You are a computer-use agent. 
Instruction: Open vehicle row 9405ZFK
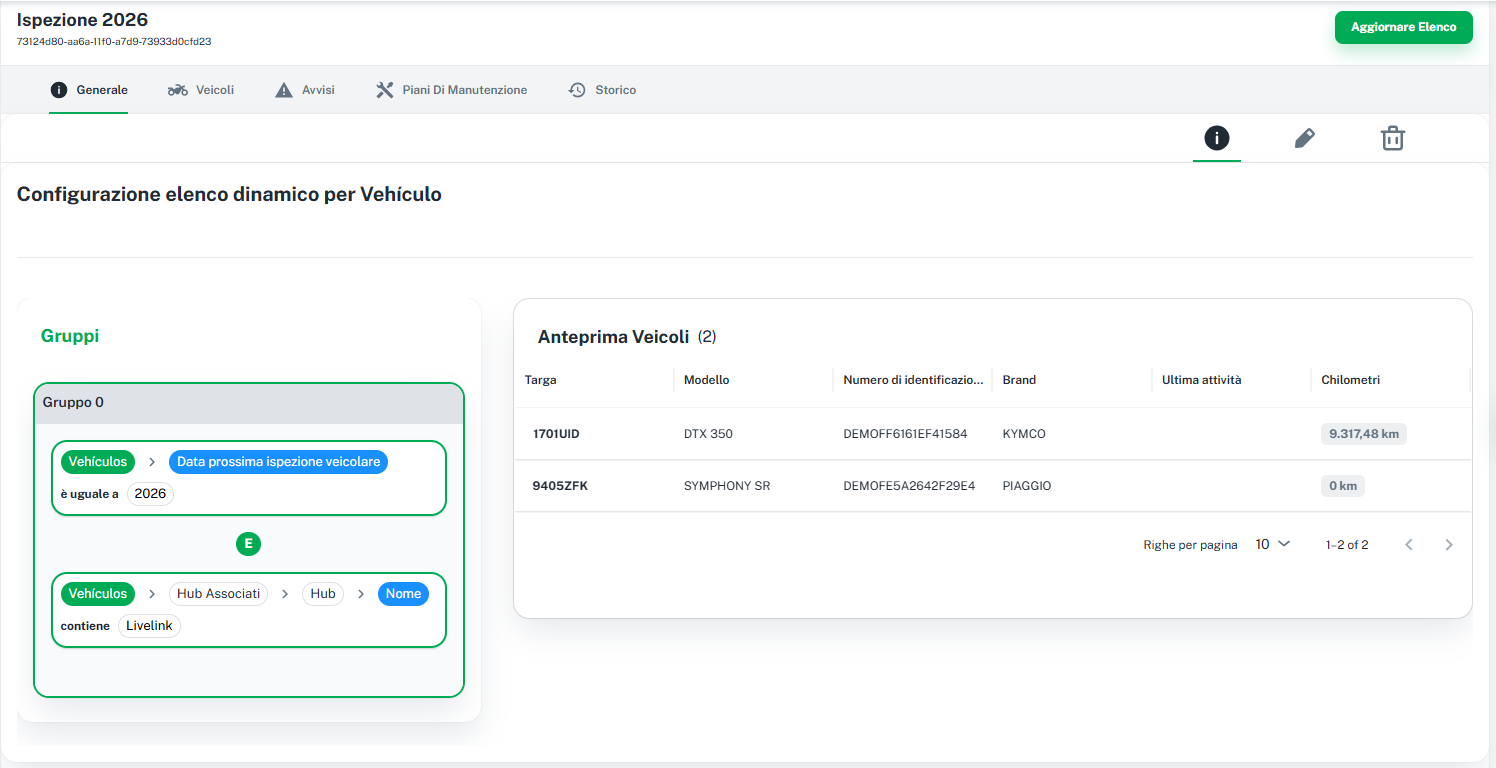(x=560, y=486)
